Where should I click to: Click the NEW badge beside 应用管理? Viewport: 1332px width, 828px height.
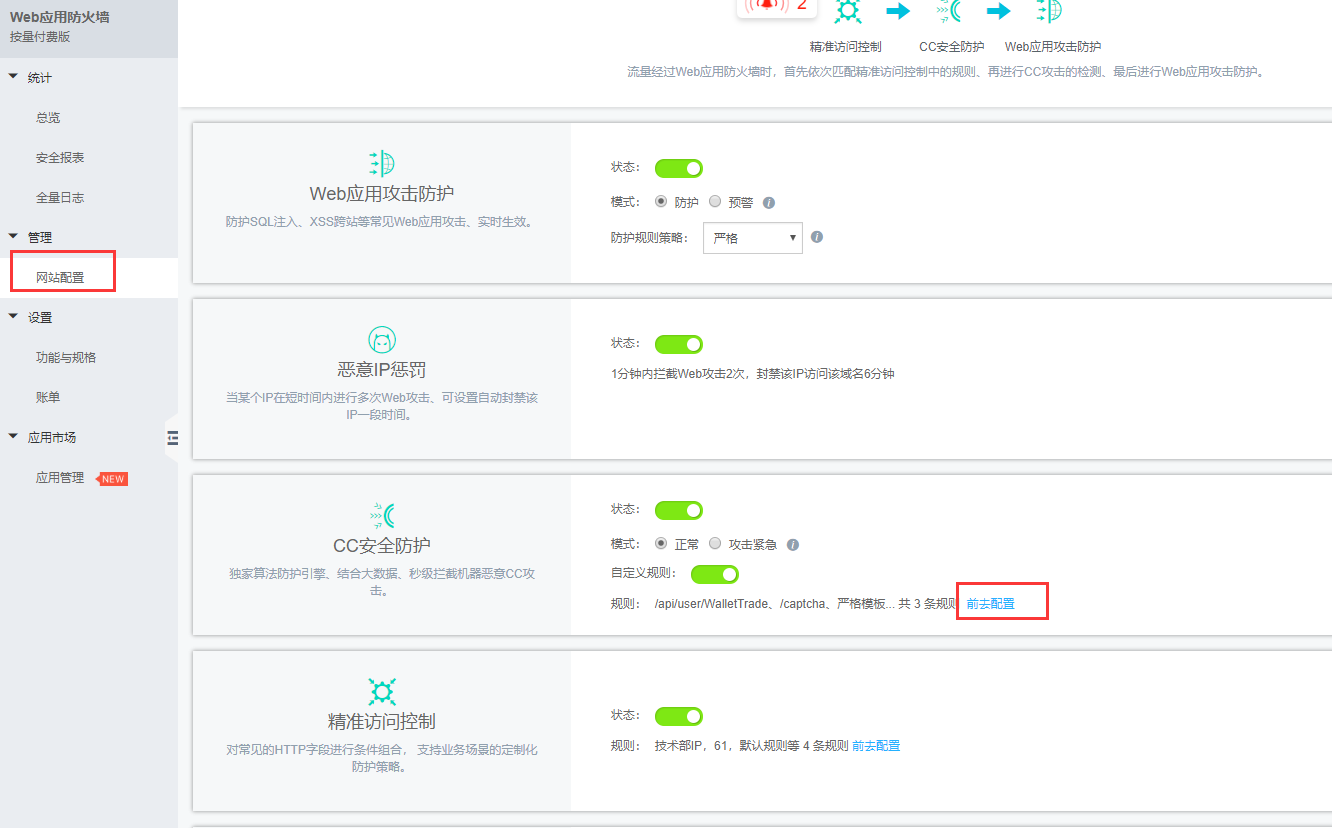pos(112,479)
